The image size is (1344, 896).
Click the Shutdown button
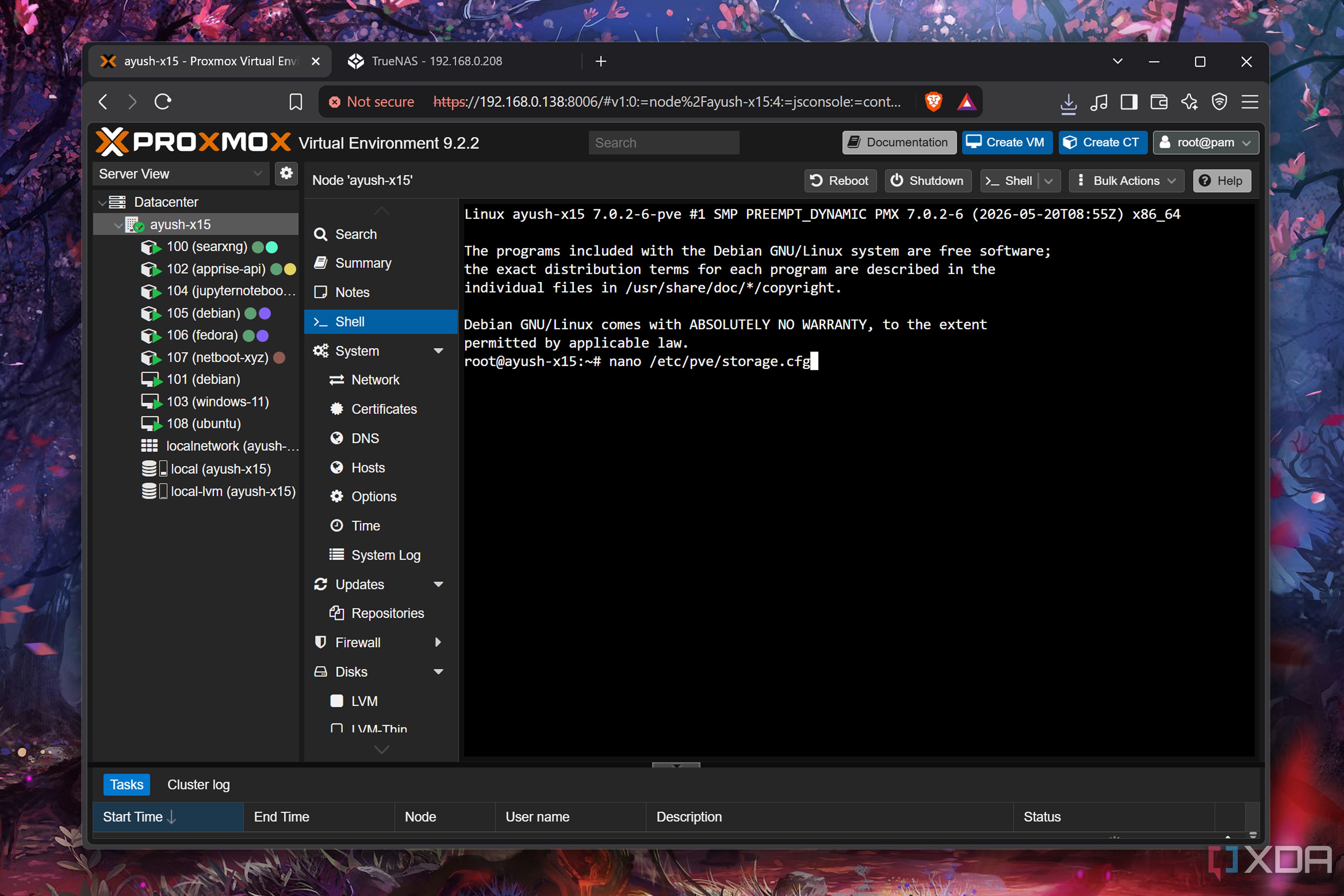click(x=927, y=181)
